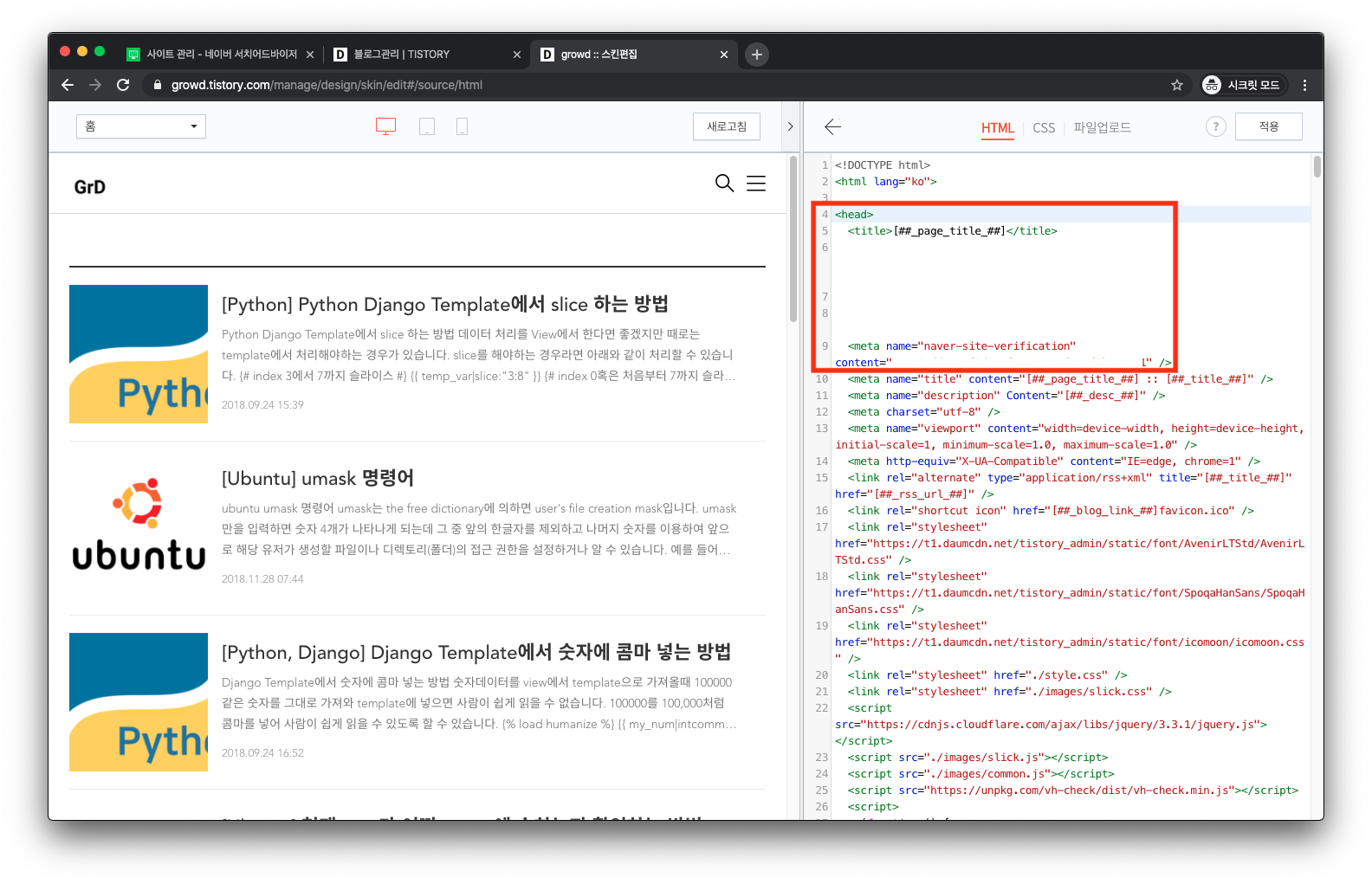The image size is (1372, 884).
Task: Click the incognito 시크릿 모드 badge
Action: 1244,85
